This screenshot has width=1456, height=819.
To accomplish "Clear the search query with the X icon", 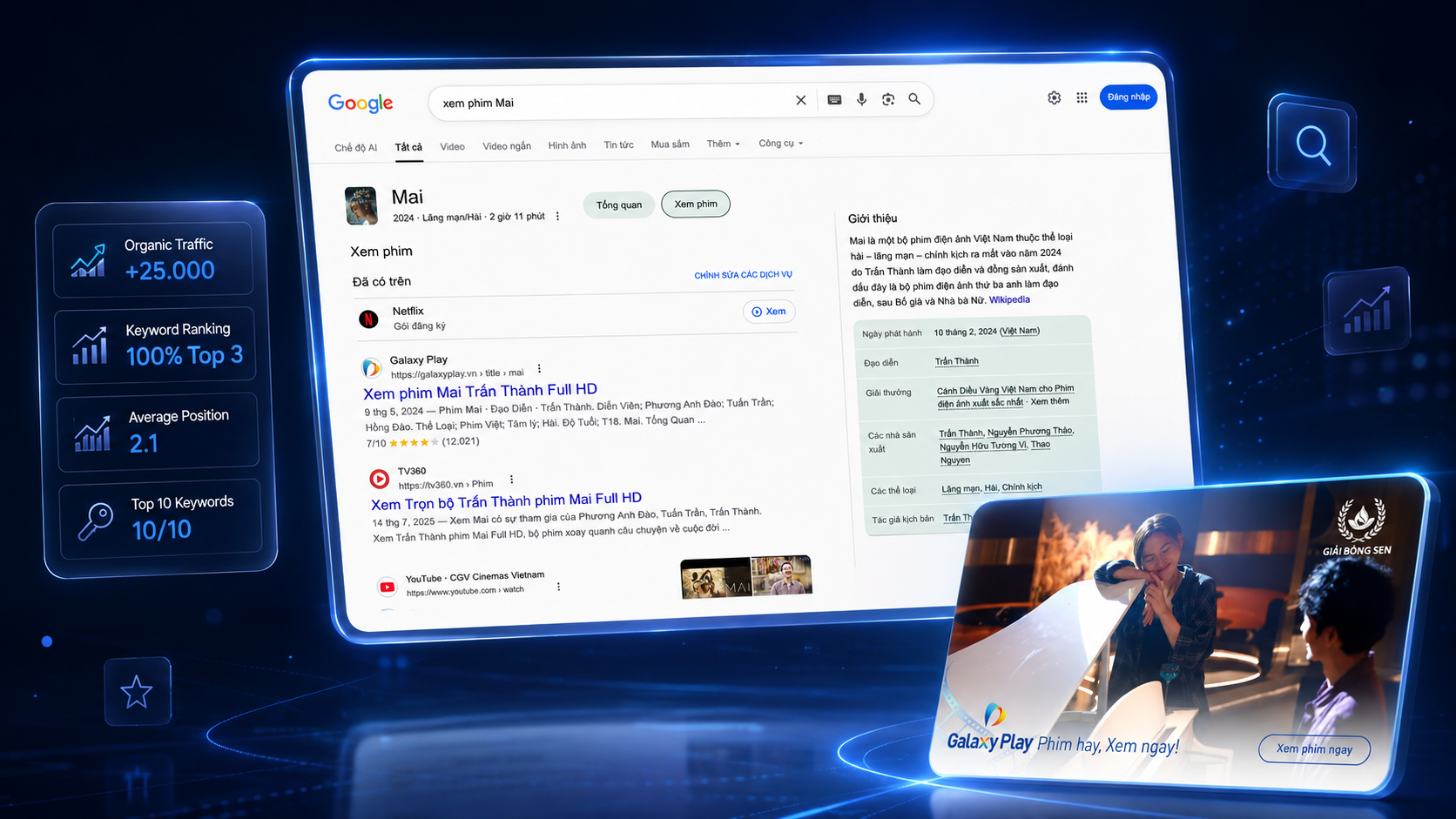I will click(801, 100).
